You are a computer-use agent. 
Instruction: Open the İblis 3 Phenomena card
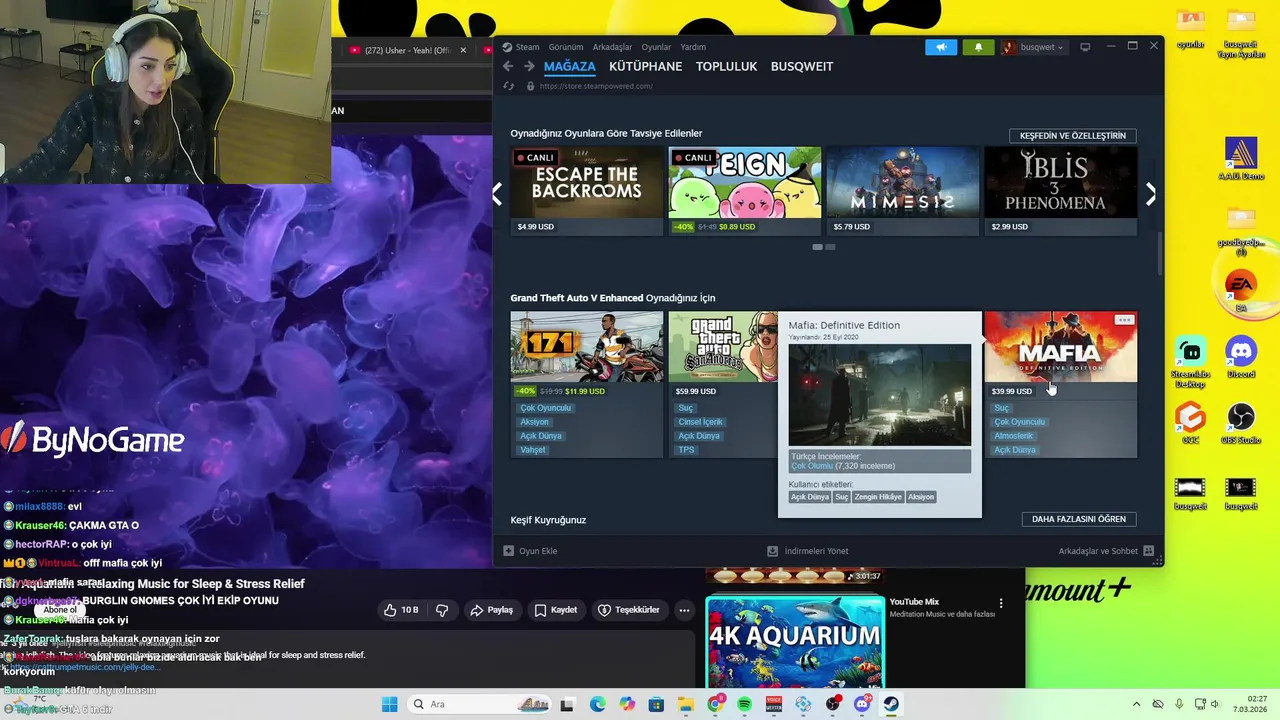tap(1061, 191)
